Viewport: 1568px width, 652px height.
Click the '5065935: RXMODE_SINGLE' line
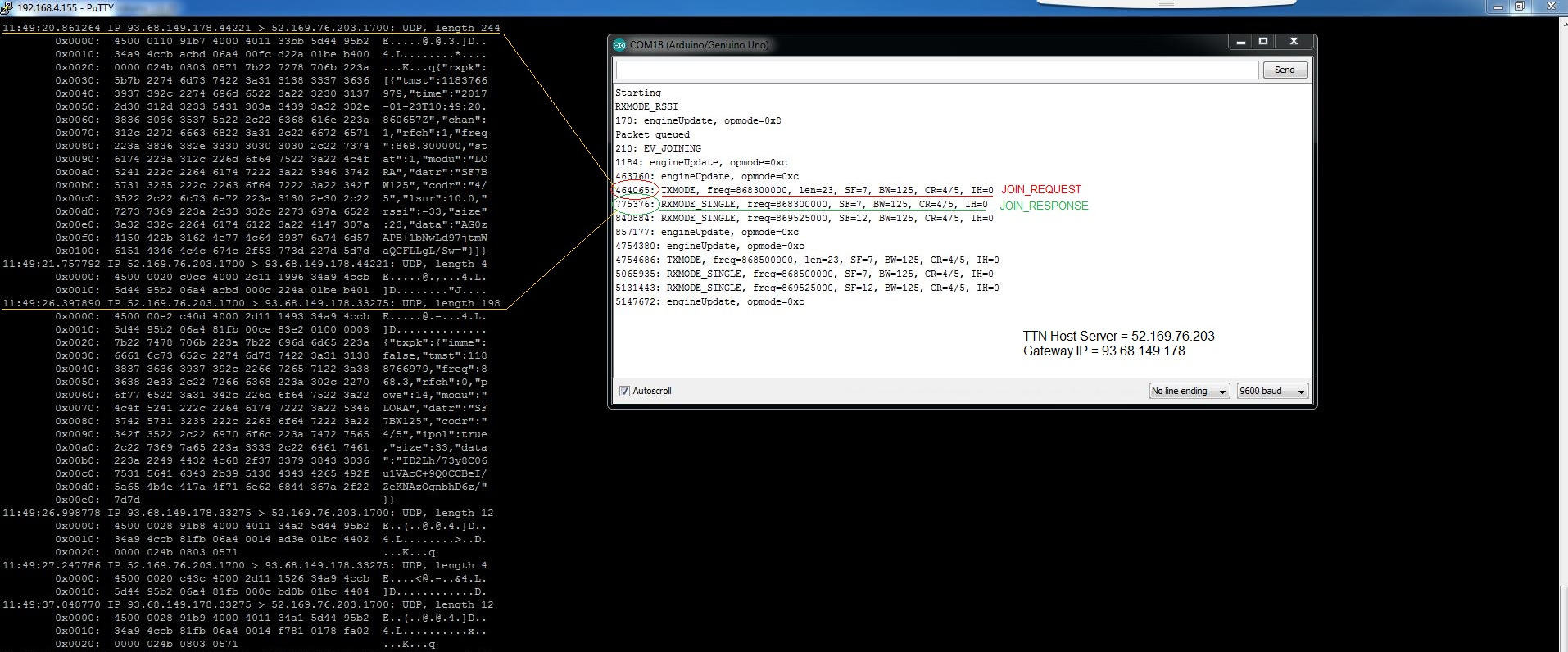pos(804,274)
